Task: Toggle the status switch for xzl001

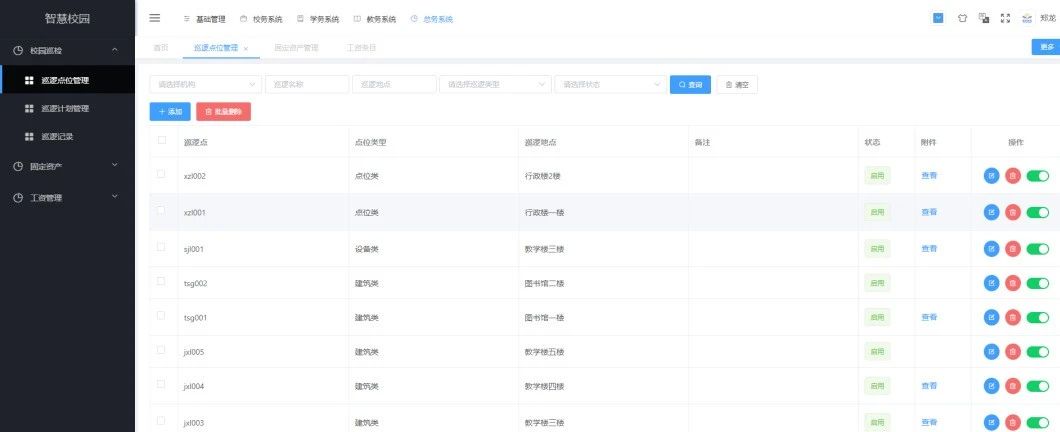Action: [x=1037, y=212]
